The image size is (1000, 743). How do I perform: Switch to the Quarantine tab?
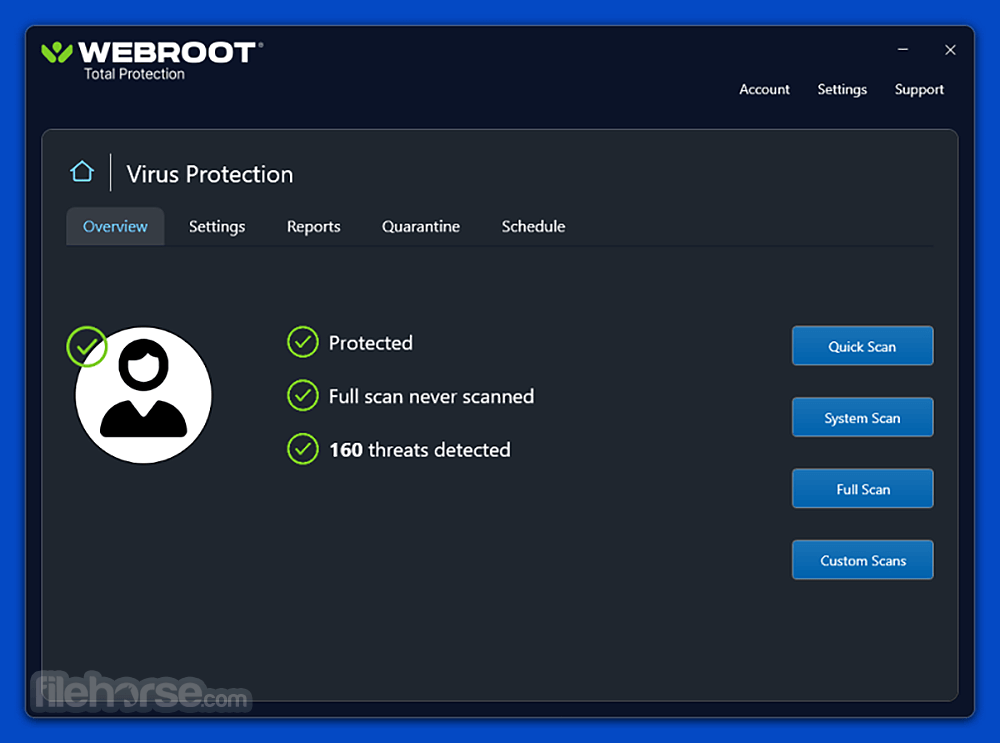coord(421,226)
